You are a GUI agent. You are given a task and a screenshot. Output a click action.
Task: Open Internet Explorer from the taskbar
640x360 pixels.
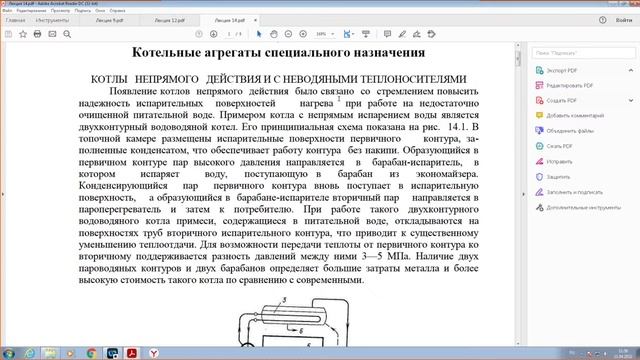29,353
